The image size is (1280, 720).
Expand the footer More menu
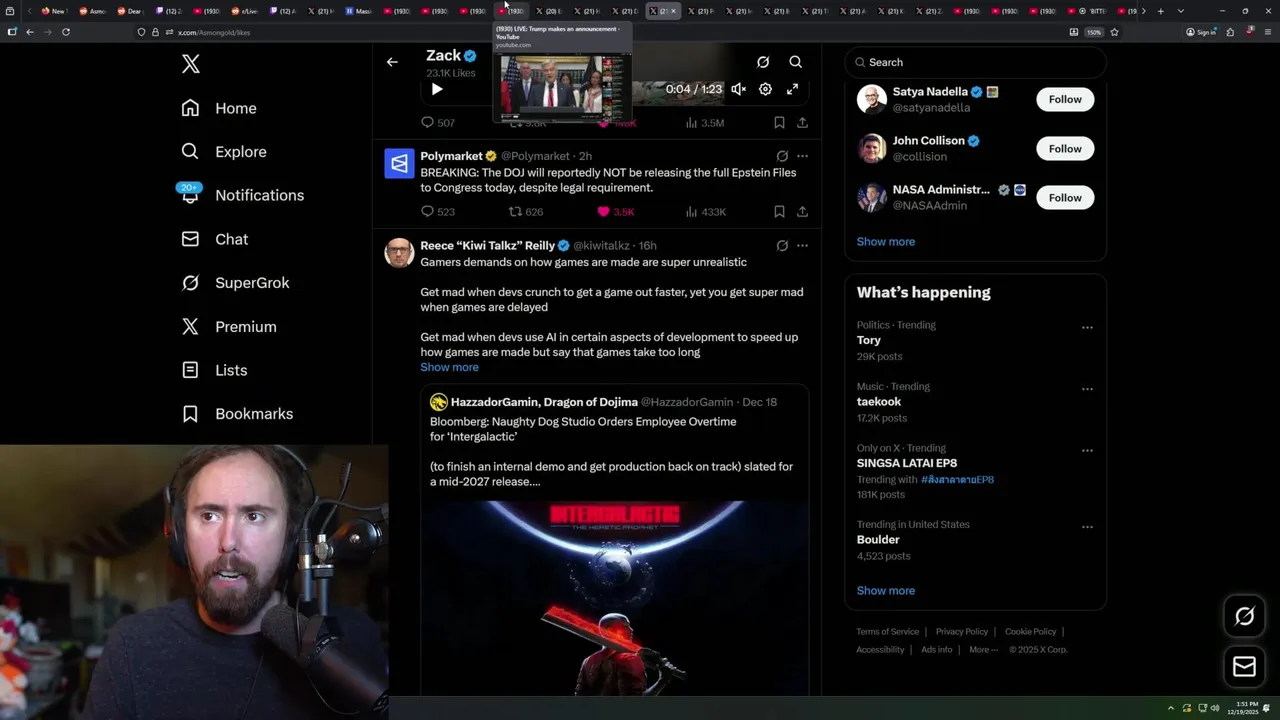[983, 649]
